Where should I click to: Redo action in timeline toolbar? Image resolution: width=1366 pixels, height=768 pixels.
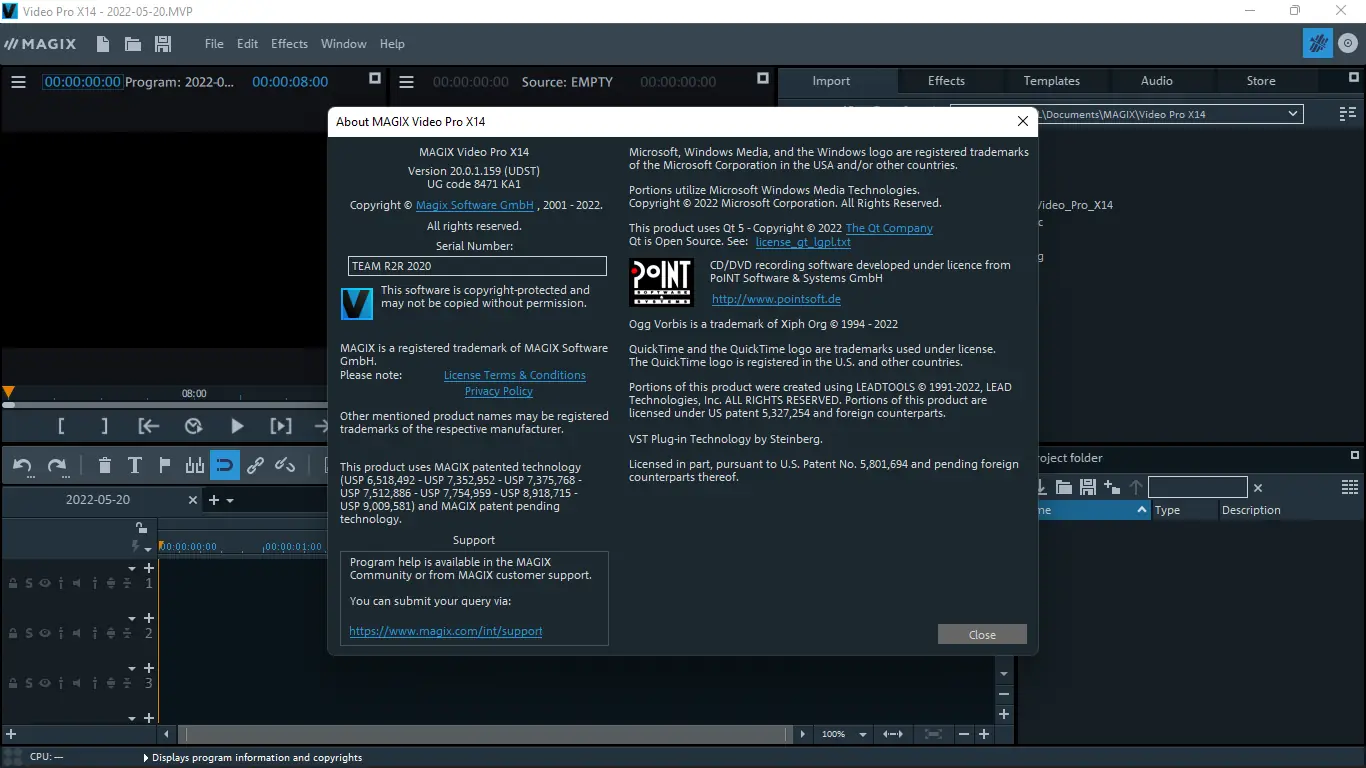(x=57, y=465)
